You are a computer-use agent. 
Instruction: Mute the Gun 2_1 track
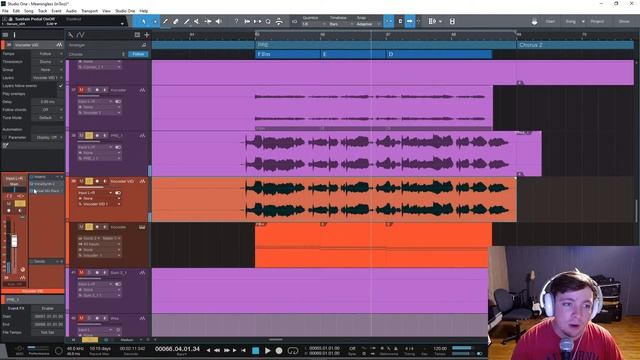(81, 273)
